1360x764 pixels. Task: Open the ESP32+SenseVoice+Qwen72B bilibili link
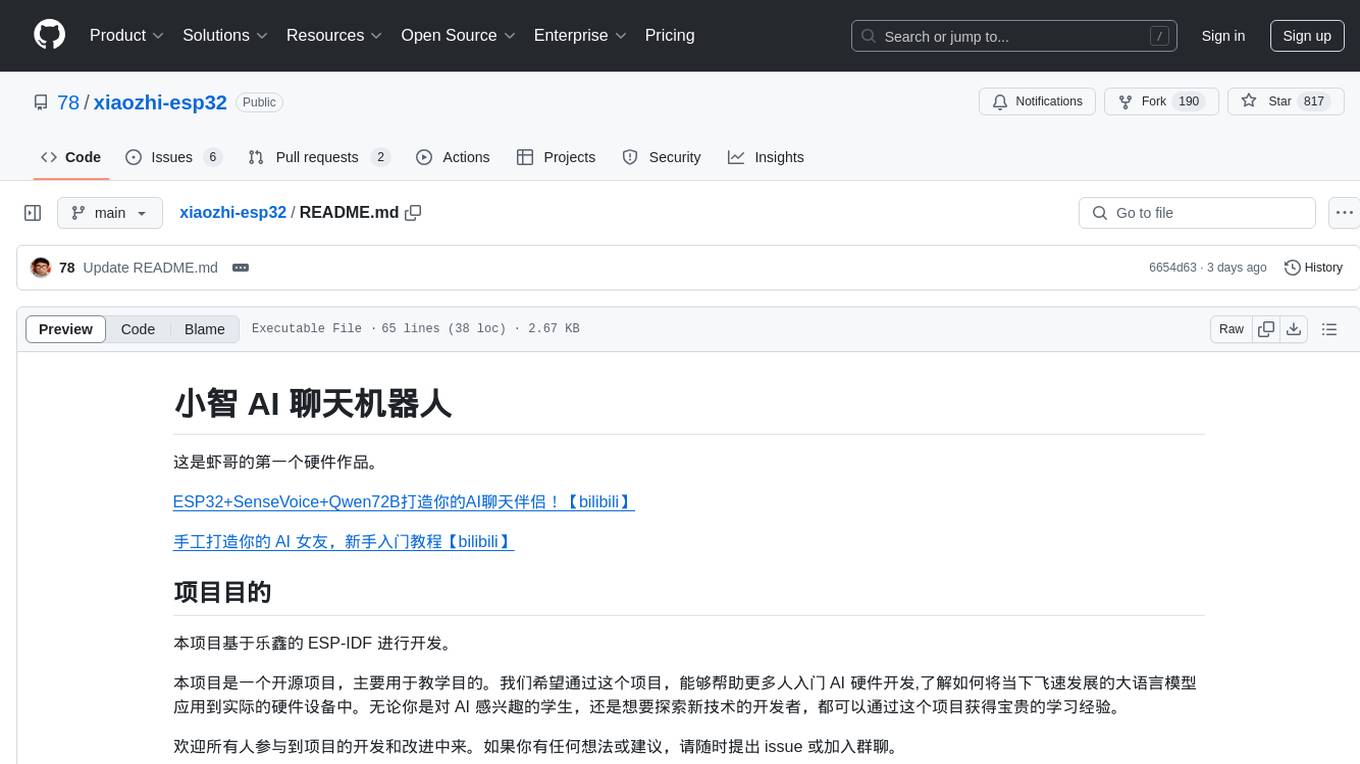404,501
